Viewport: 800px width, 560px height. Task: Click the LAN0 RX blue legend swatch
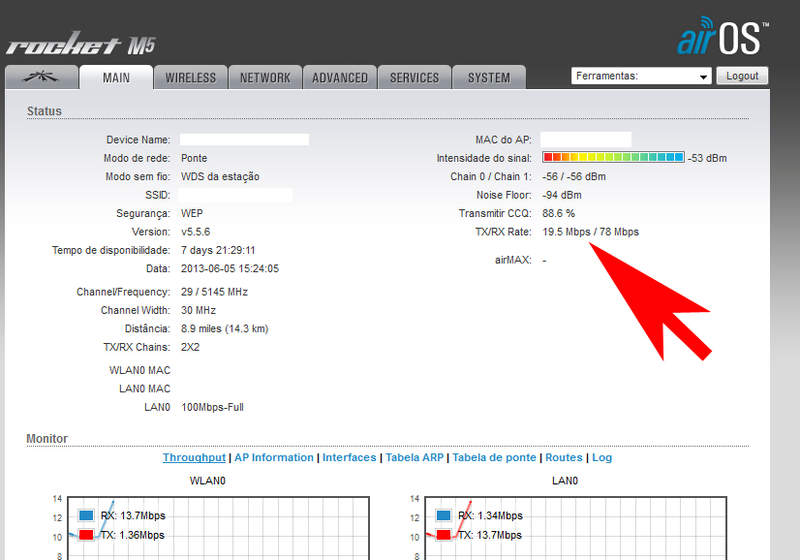(443, 515)
